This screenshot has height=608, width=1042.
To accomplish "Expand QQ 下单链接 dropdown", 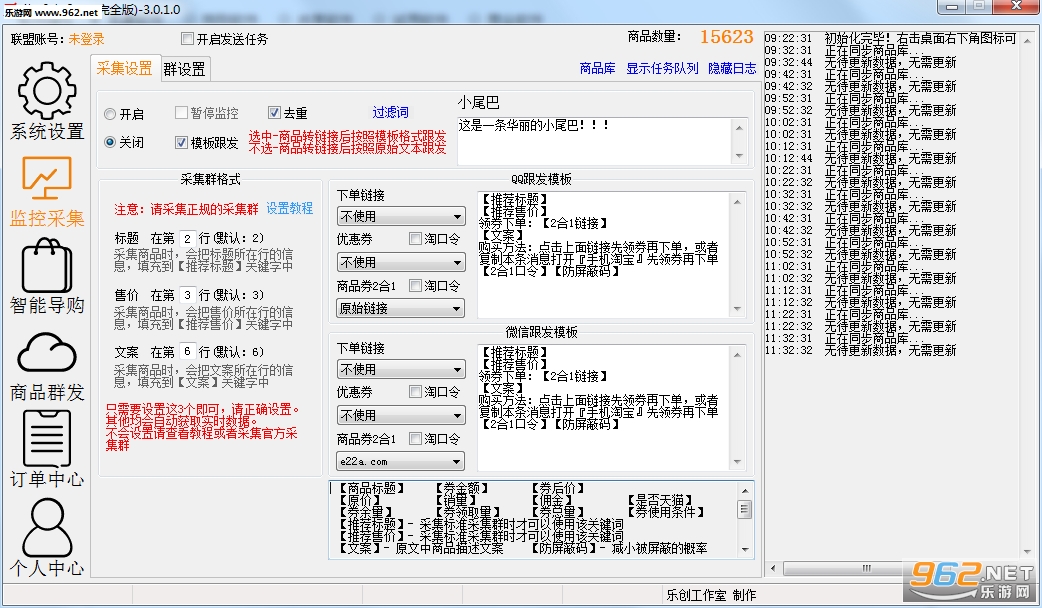I will 401,217.
